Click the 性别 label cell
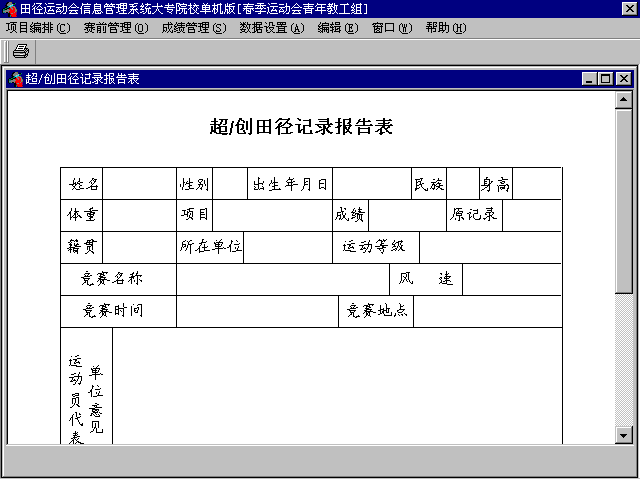Screen dimensions: 640x480 coord(195,184)
